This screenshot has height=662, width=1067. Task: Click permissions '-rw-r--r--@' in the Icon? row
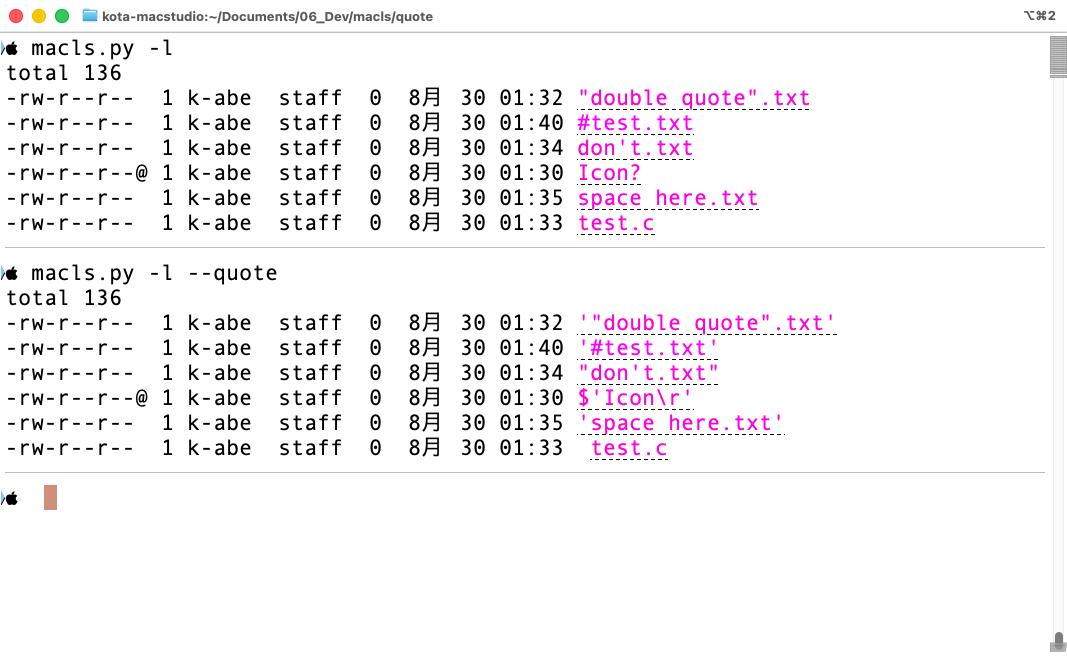[77, 173]
